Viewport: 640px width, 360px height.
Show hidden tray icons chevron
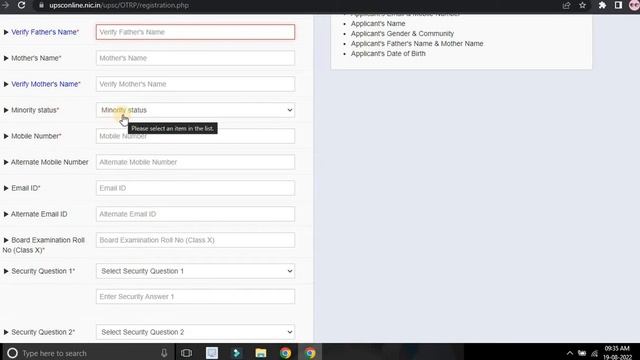(x=570, y=353)
